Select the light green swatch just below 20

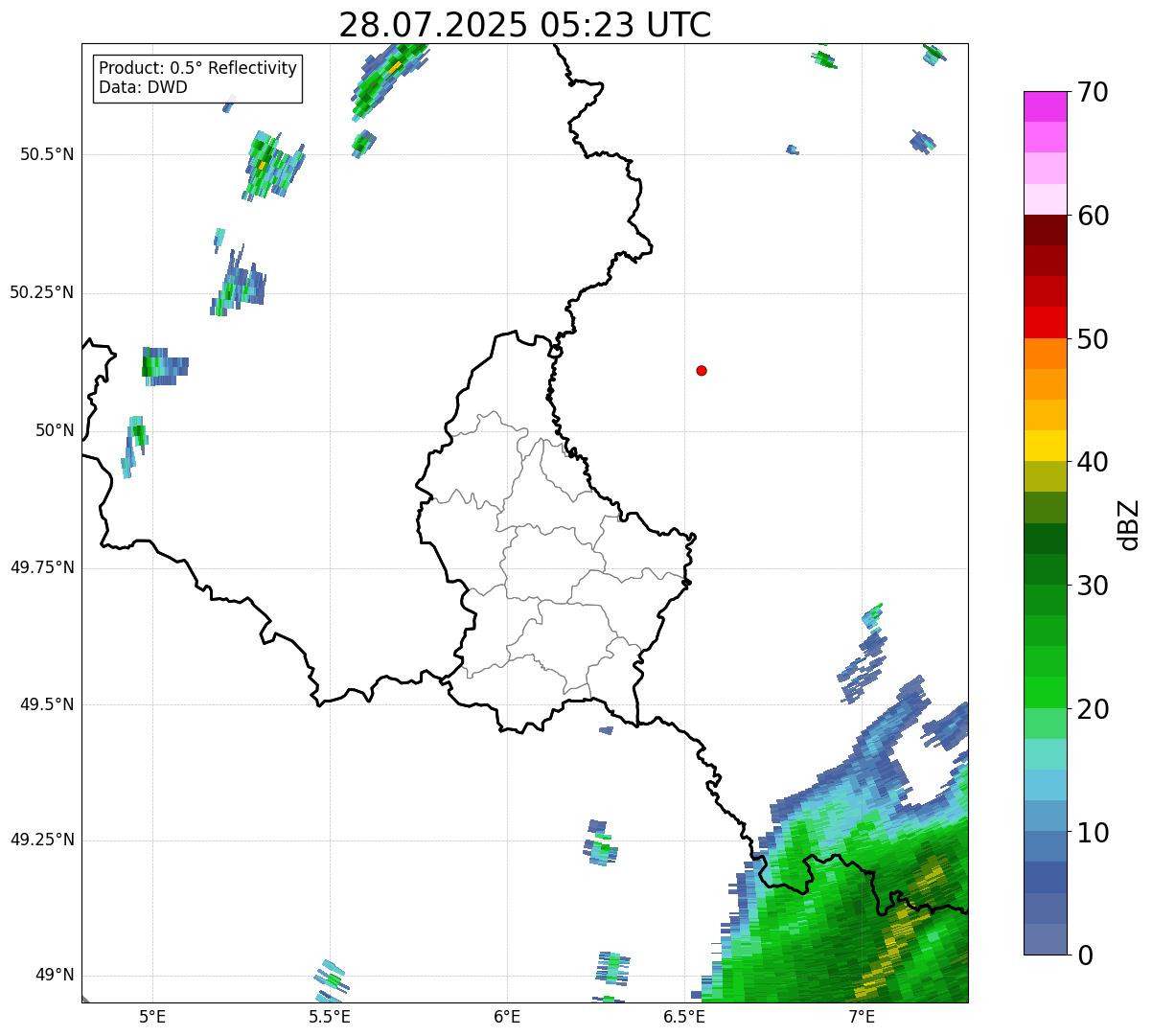(1044, 724)
